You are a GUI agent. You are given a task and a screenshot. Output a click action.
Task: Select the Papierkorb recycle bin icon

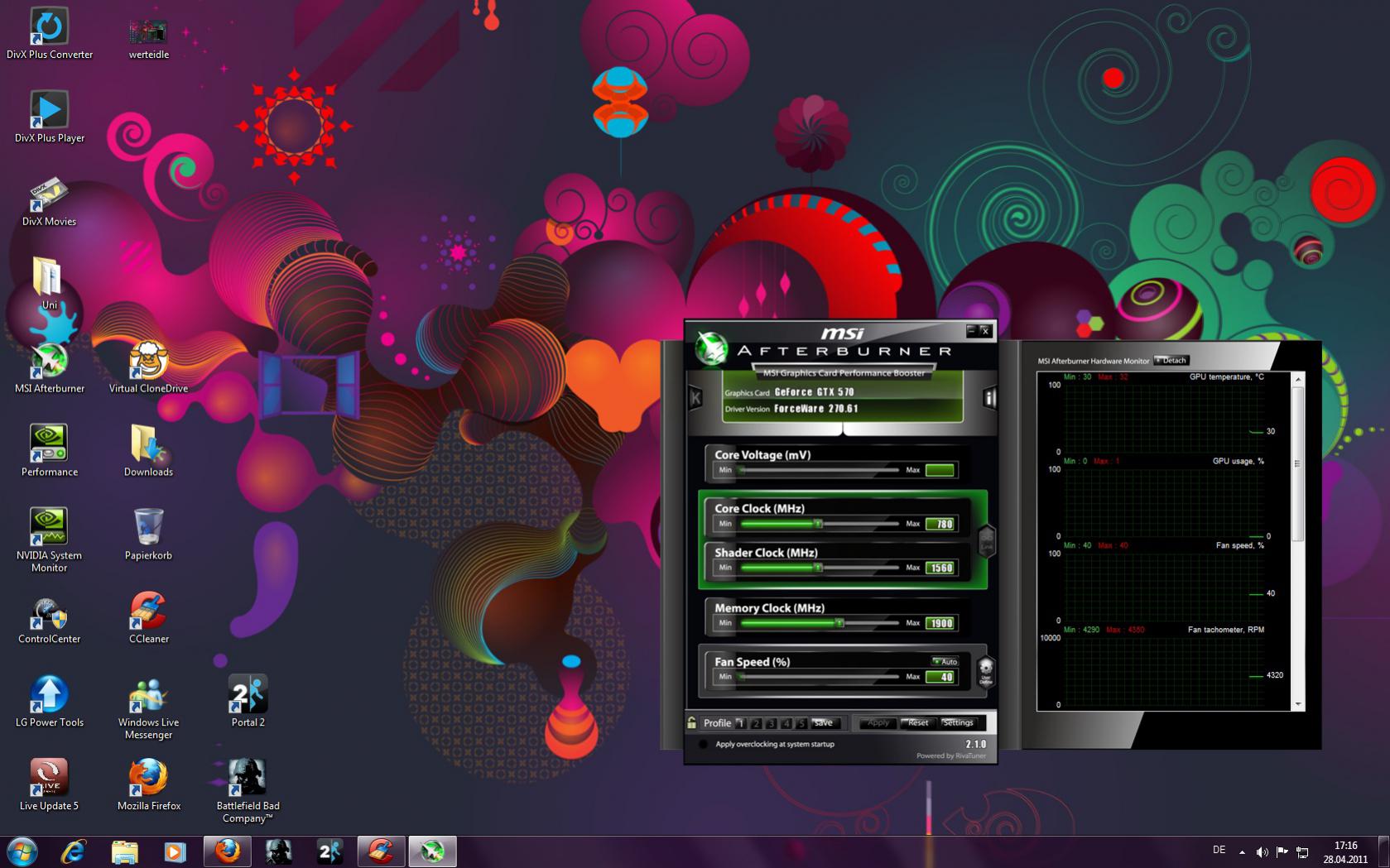[x=149, y=535]
